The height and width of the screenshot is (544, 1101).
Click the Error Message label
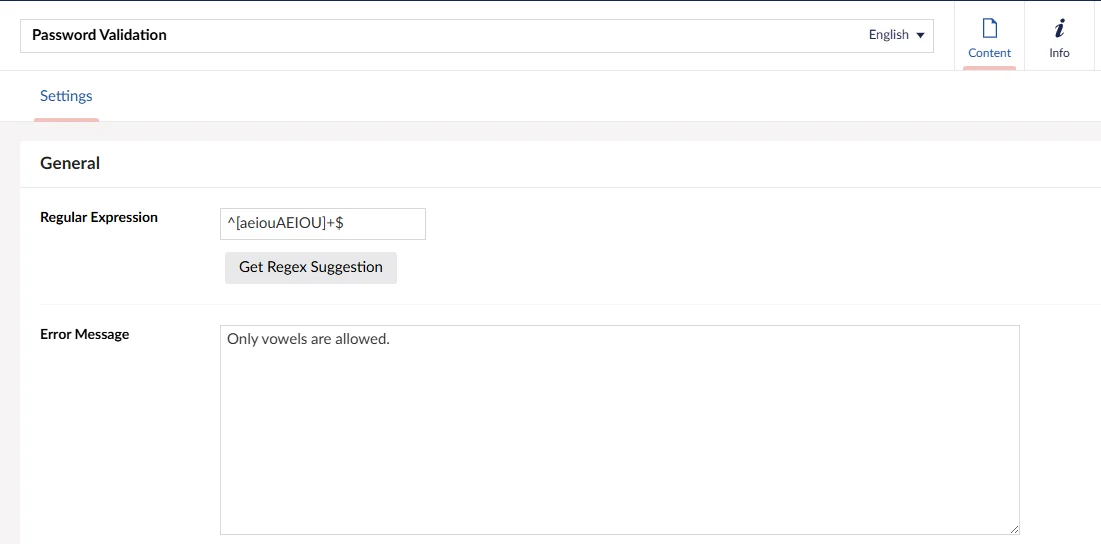84,334
